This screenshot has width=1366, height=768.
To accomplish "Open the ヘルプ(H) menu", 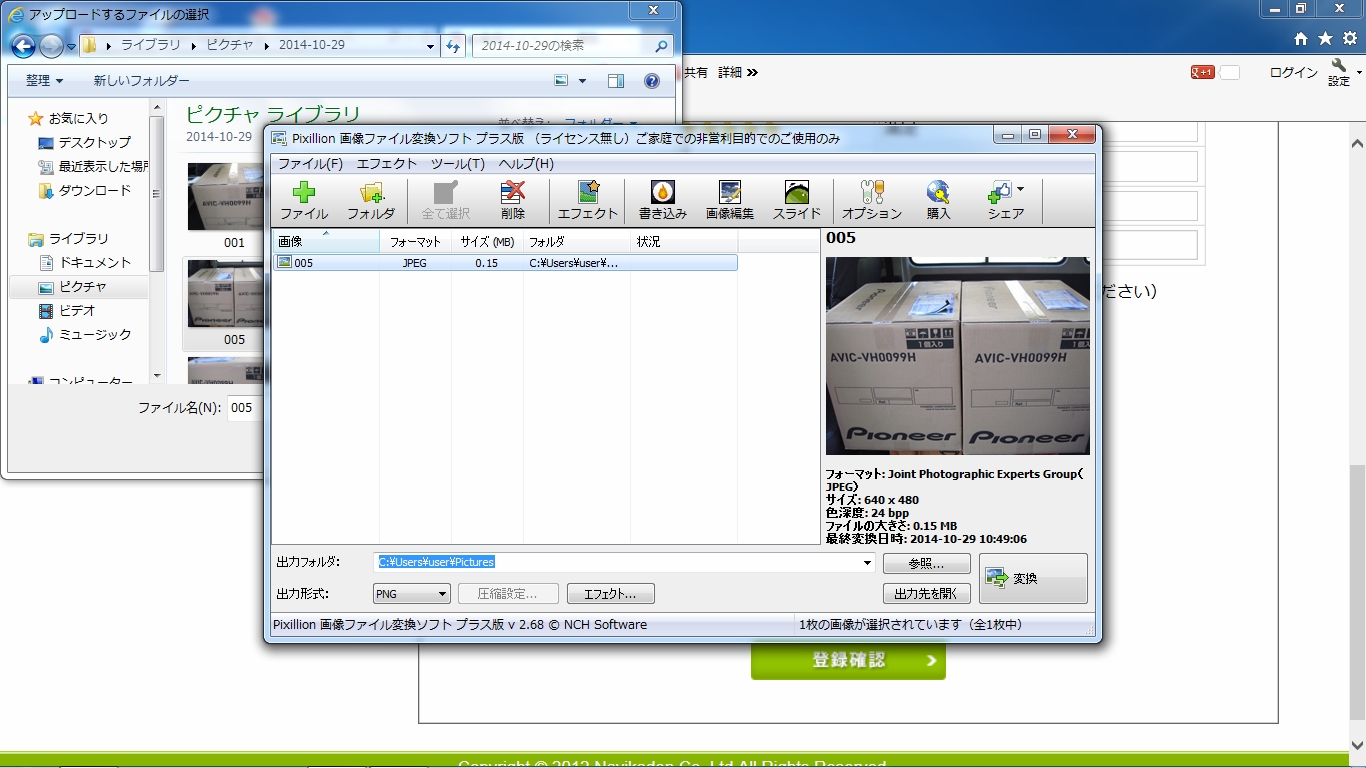I will pyautogui.click(x=526, y=164).
